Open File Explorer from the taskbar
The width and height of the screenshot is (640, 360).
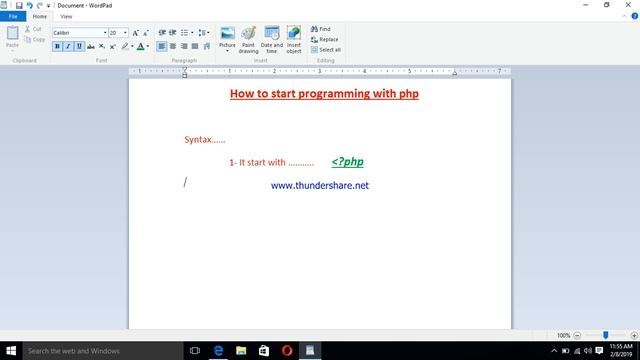coord(241,351)
